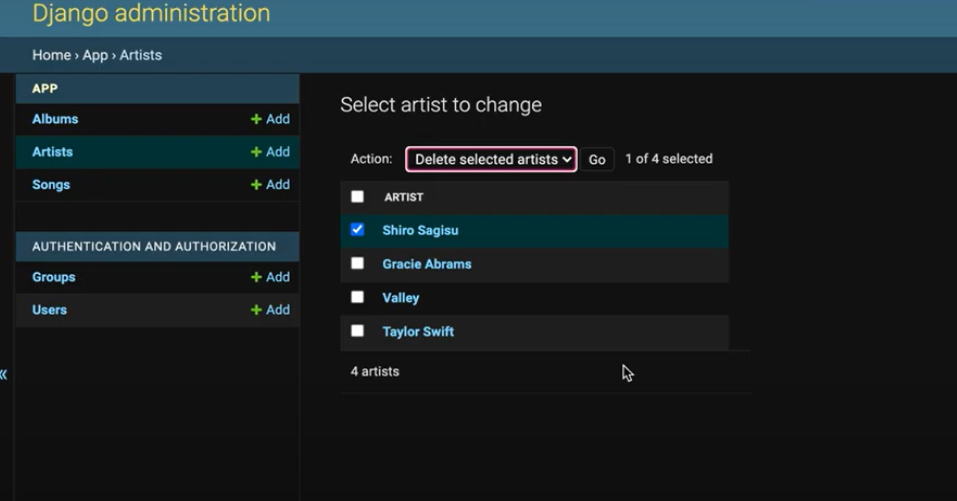Open Artists in the sidebar
The image size is (957, 501).
[x=52, y=152]
